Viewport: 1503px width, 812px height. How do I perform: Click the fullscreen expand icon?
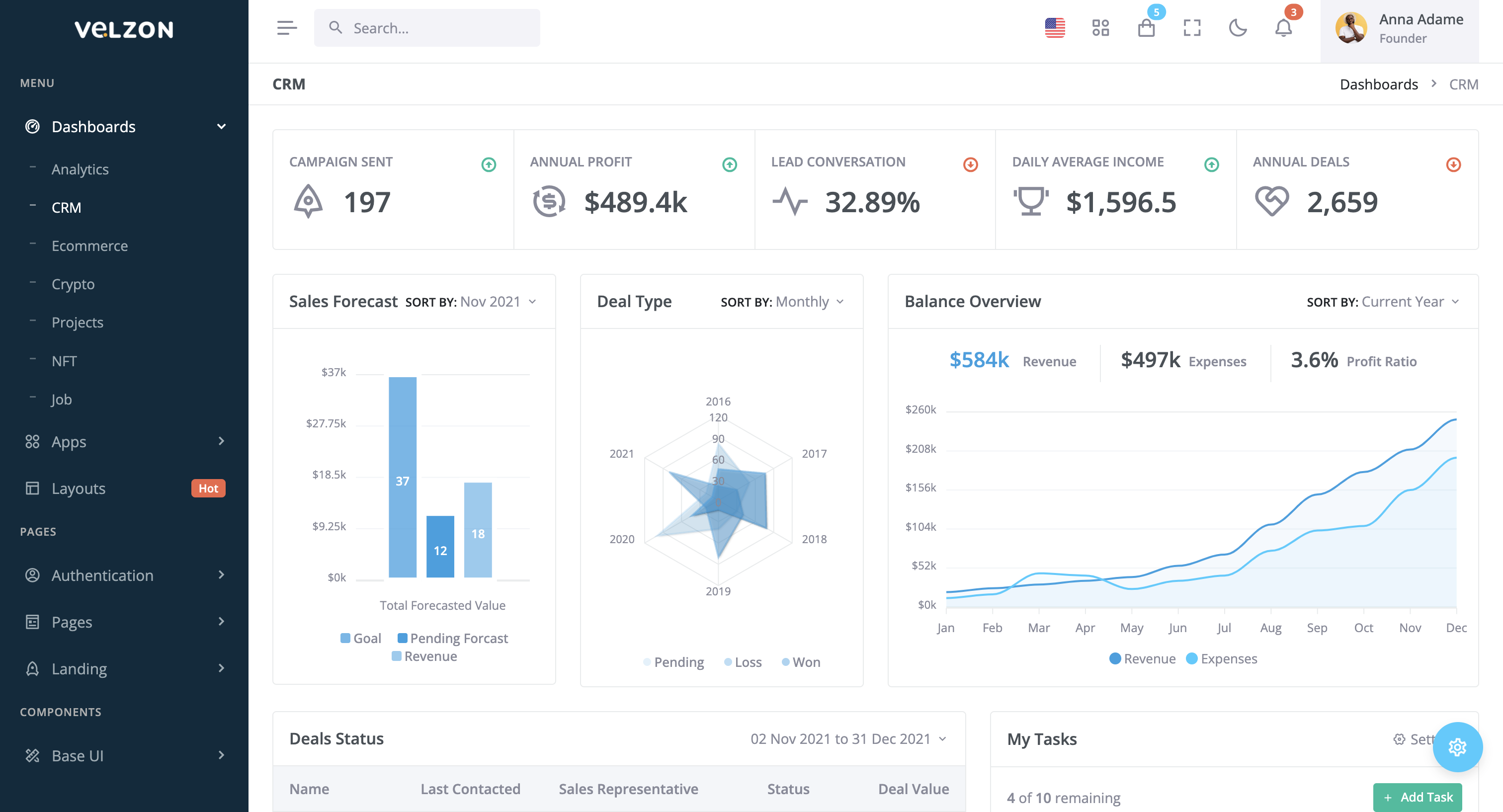[1192, 27]
